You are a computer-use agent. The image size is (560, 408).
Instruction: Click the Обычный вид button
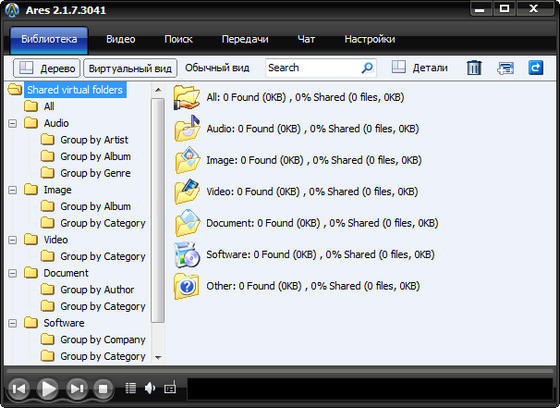click(217, 68)
